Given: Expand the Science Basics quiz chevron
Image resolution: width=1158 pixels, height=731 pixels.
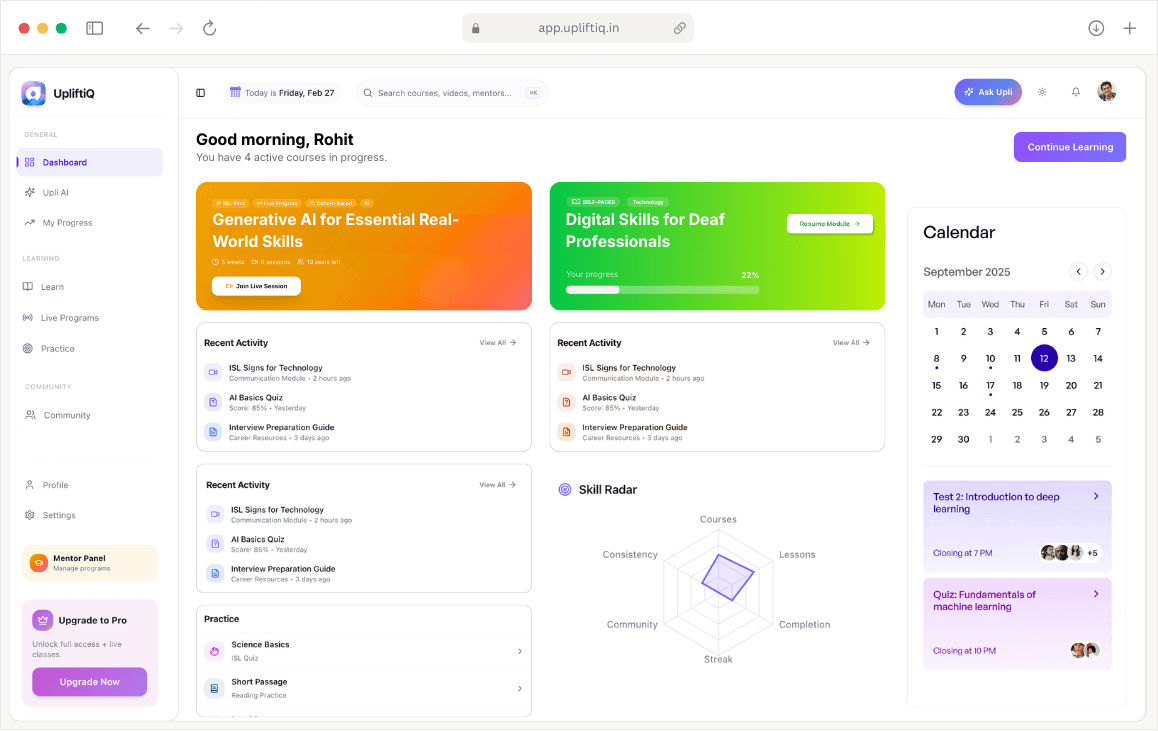Looking at the screenshot, I should click(519, 650).
